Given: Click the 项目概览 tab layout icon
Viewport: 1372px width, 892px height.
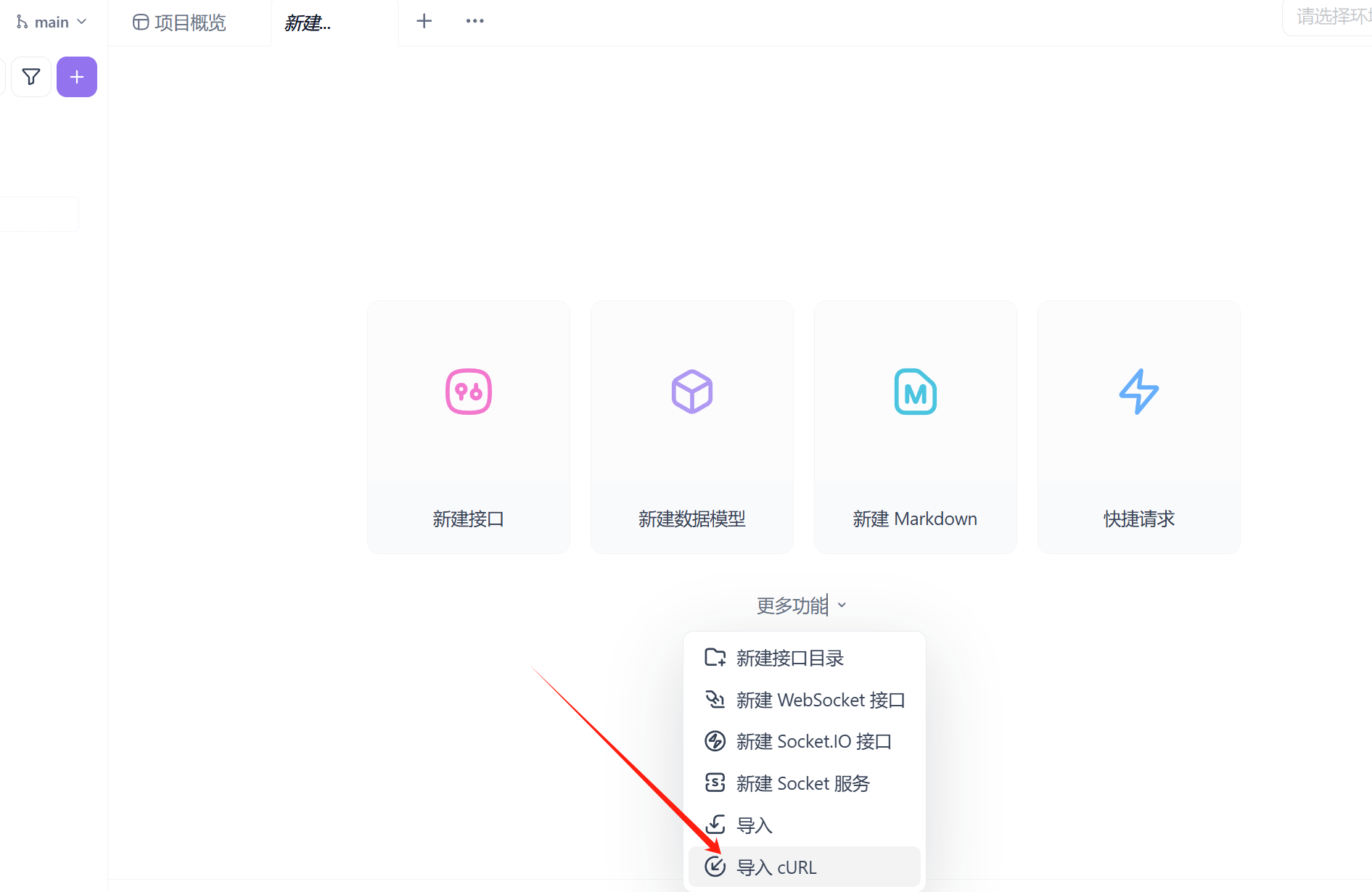Looking at the screenshot, I should click(141, 22).
